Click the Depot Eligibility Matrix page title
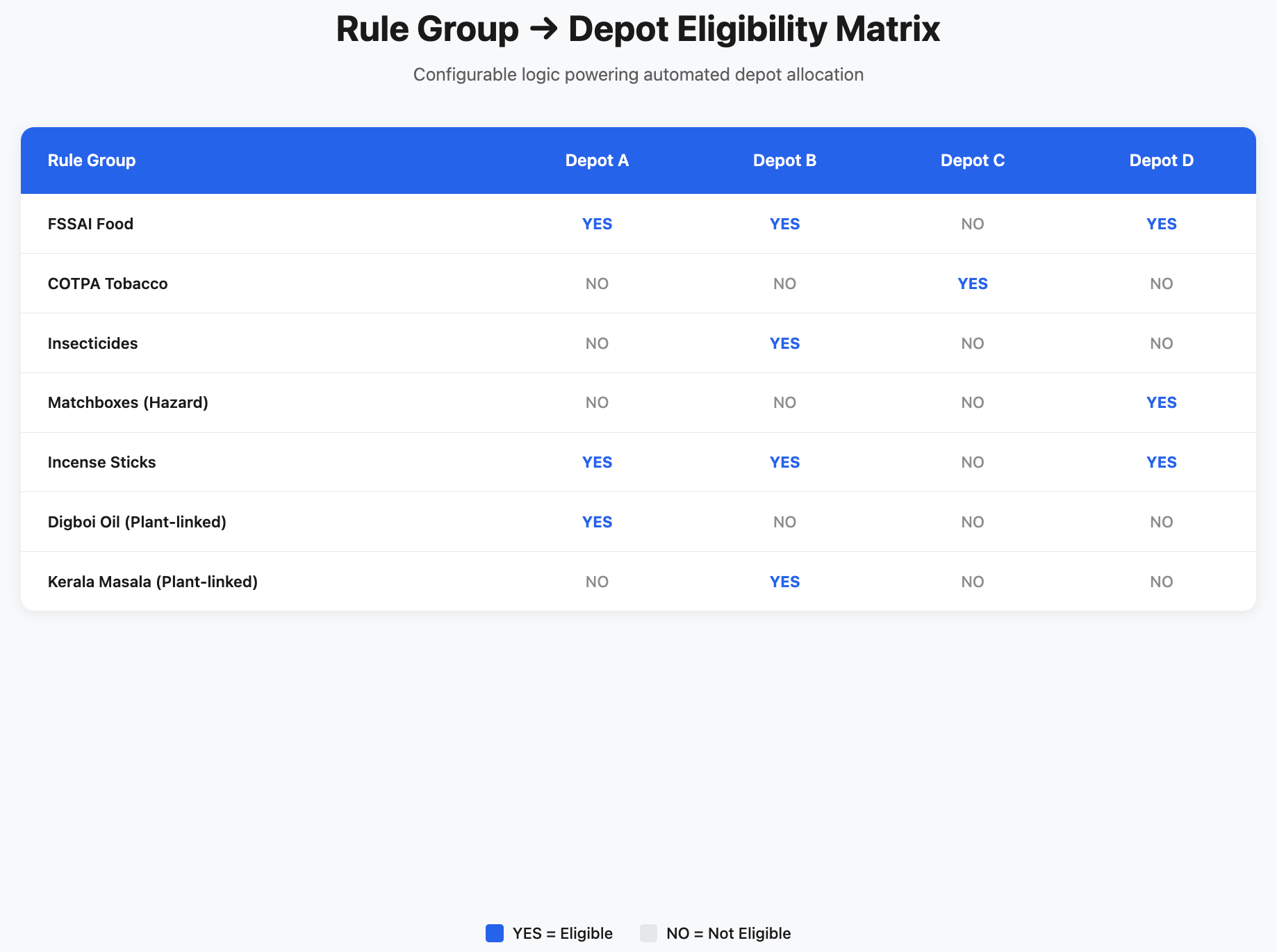Image resolution: width=1277 pixels, height=952 pixels. coord(638,29)
